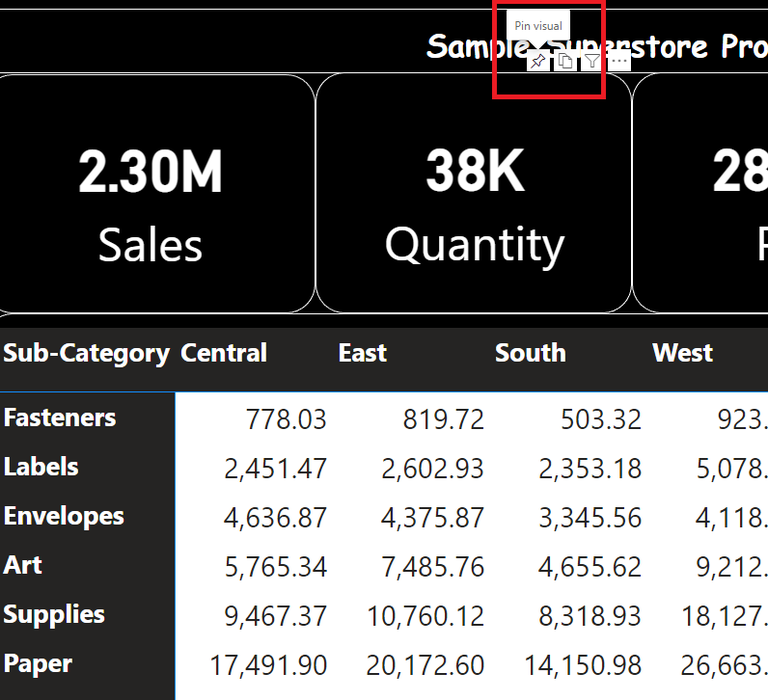This screenshot has height=700, width=768.
Task: Click the East column header
Action: (x=362, y=353)
